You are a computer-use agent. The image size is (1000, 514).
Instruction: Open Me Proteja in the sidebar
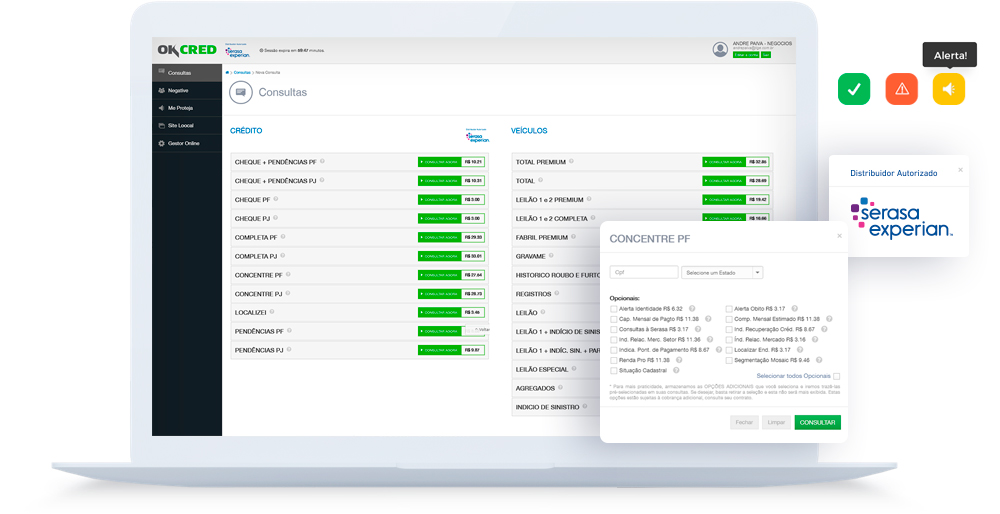187,108
